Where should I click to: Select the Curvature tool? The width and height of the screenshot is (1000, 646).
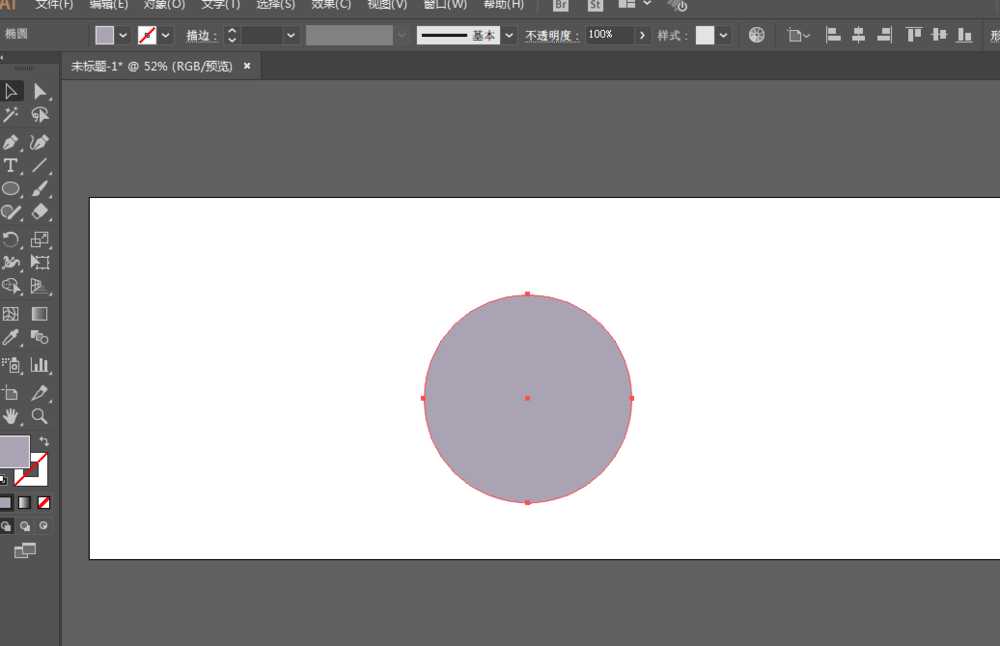point(40,142)
